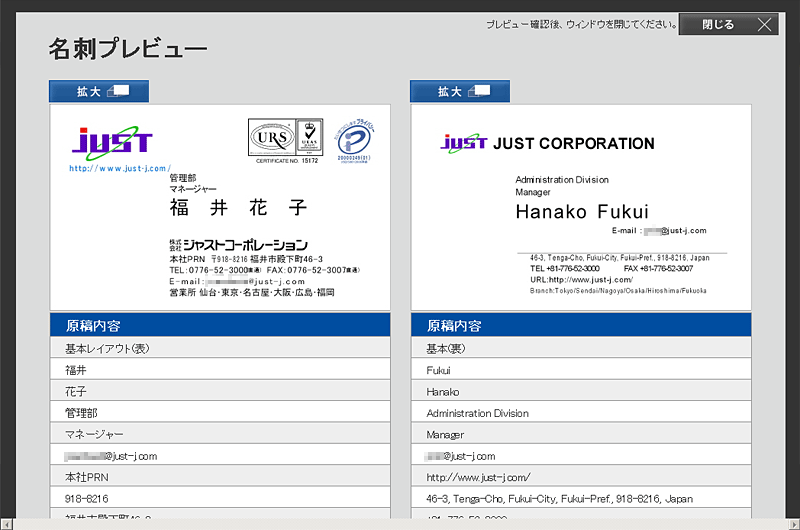Close the preview with 閉じる button

(x=728, y=24)
